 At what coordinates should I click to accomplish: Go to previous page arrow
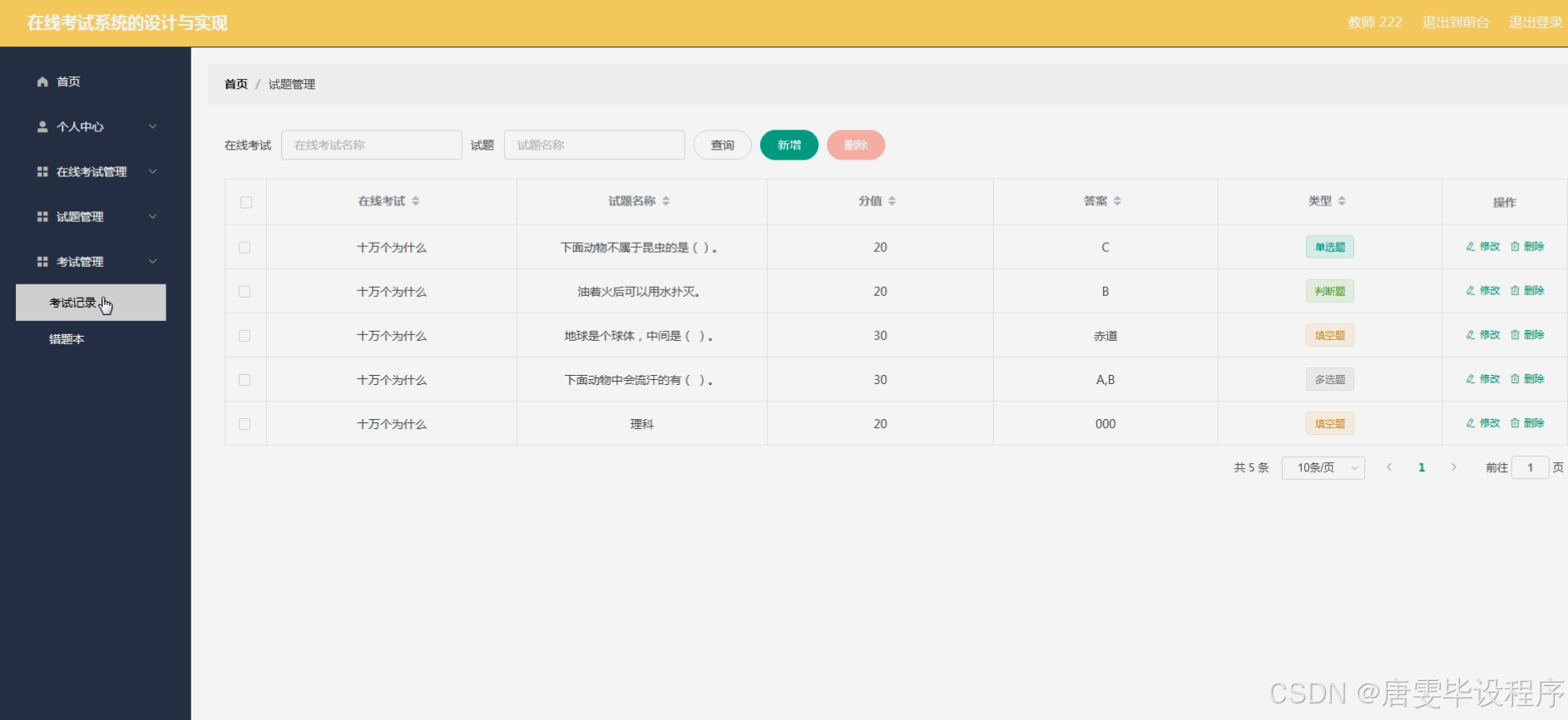click(x=1389, y=467)
